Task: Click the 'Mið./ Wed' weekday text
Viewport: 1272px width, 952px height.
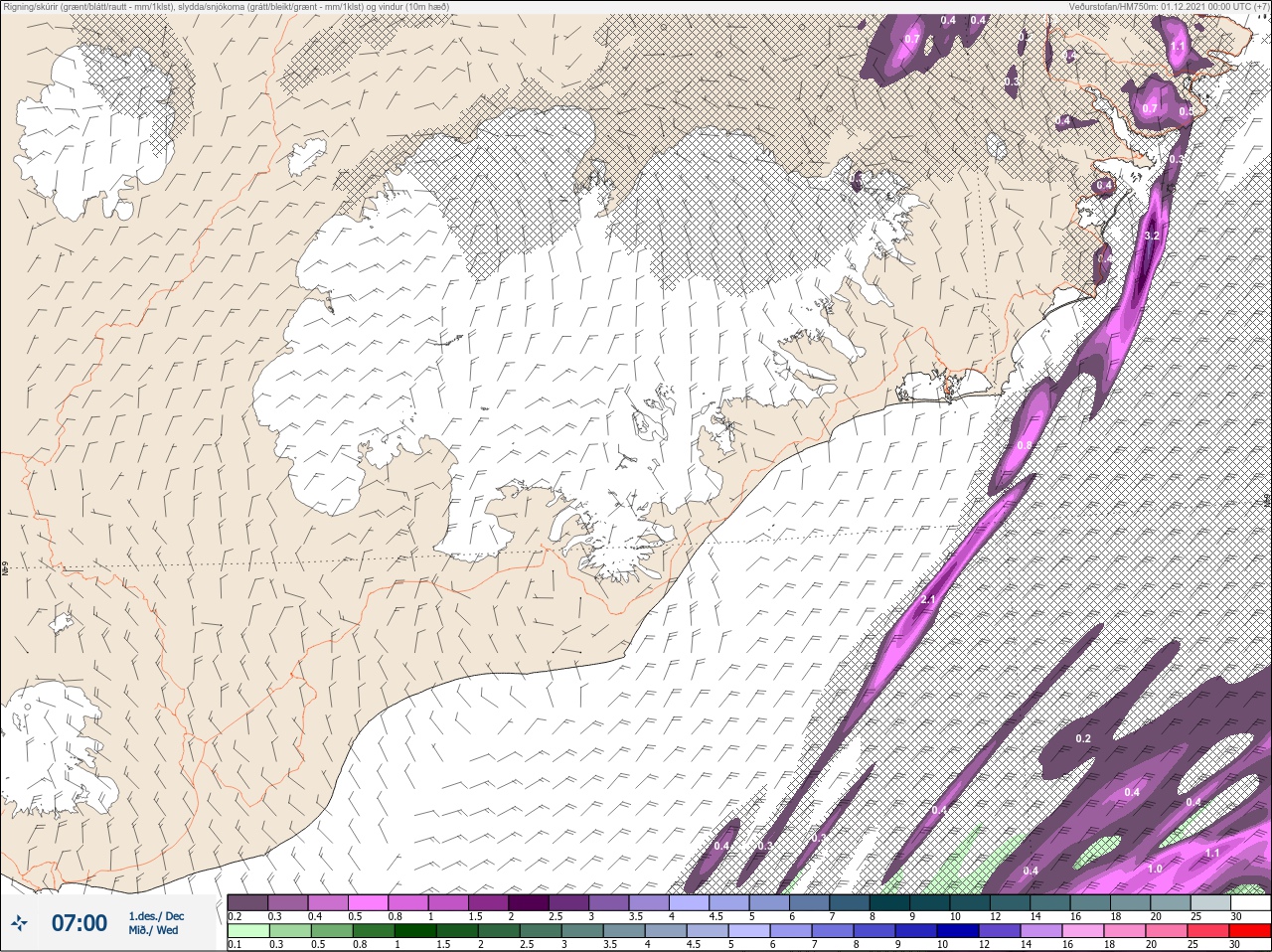Action: click(153, 930)
